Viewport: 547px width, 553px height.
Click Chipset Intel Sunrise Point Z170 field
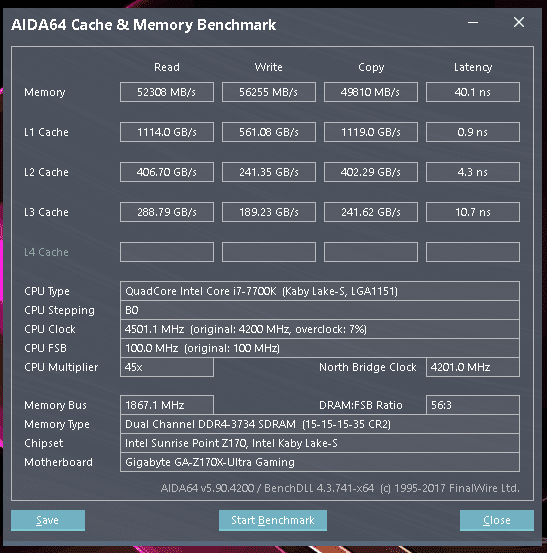(x=320, y=443)
